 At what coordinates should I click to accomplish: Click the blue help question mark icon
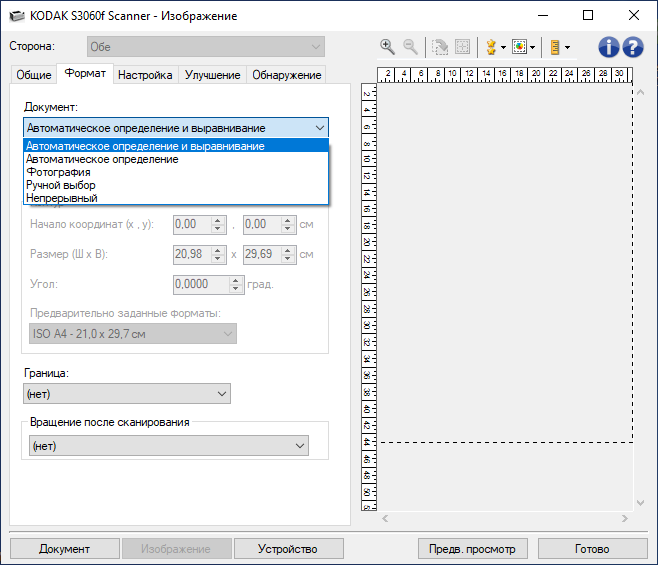coord(633,47)
